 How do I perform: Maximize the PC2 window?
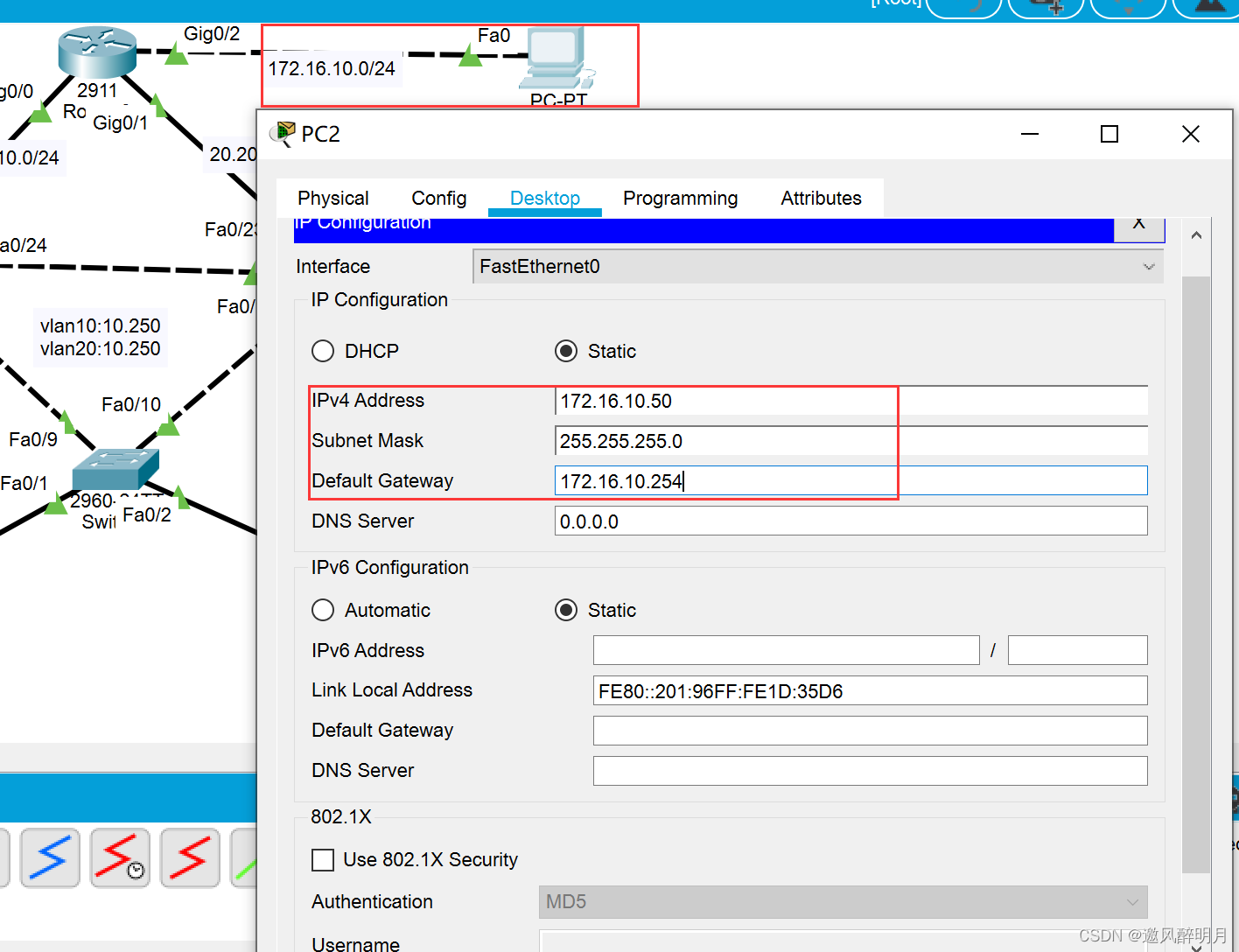pyautogui.click(x=1109, y=134)
